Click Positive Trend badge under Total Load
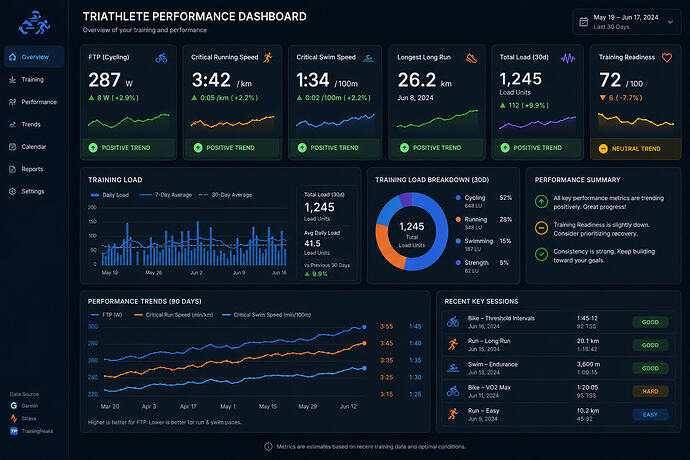This screenshot has width=690, height=460. [537, 148]
